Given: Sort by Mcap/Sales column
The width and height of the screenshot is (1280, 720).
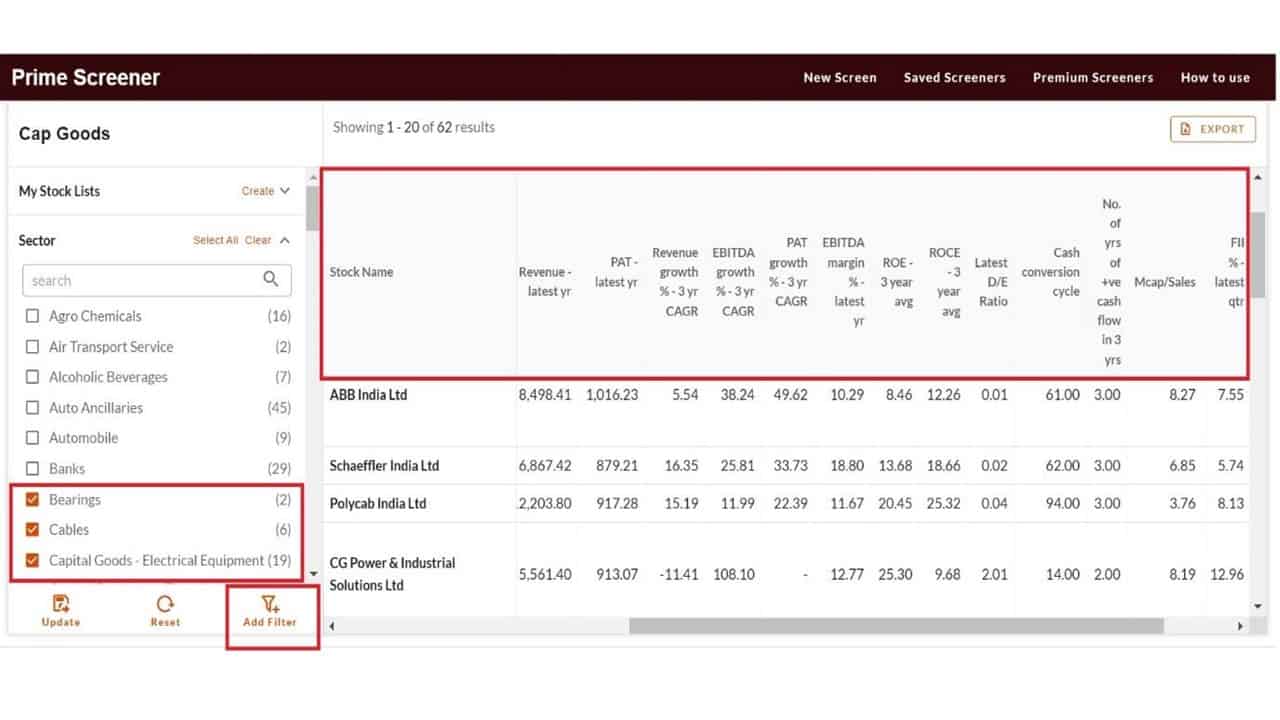Looking at the screenshot, I should (x=1165, y=282).
